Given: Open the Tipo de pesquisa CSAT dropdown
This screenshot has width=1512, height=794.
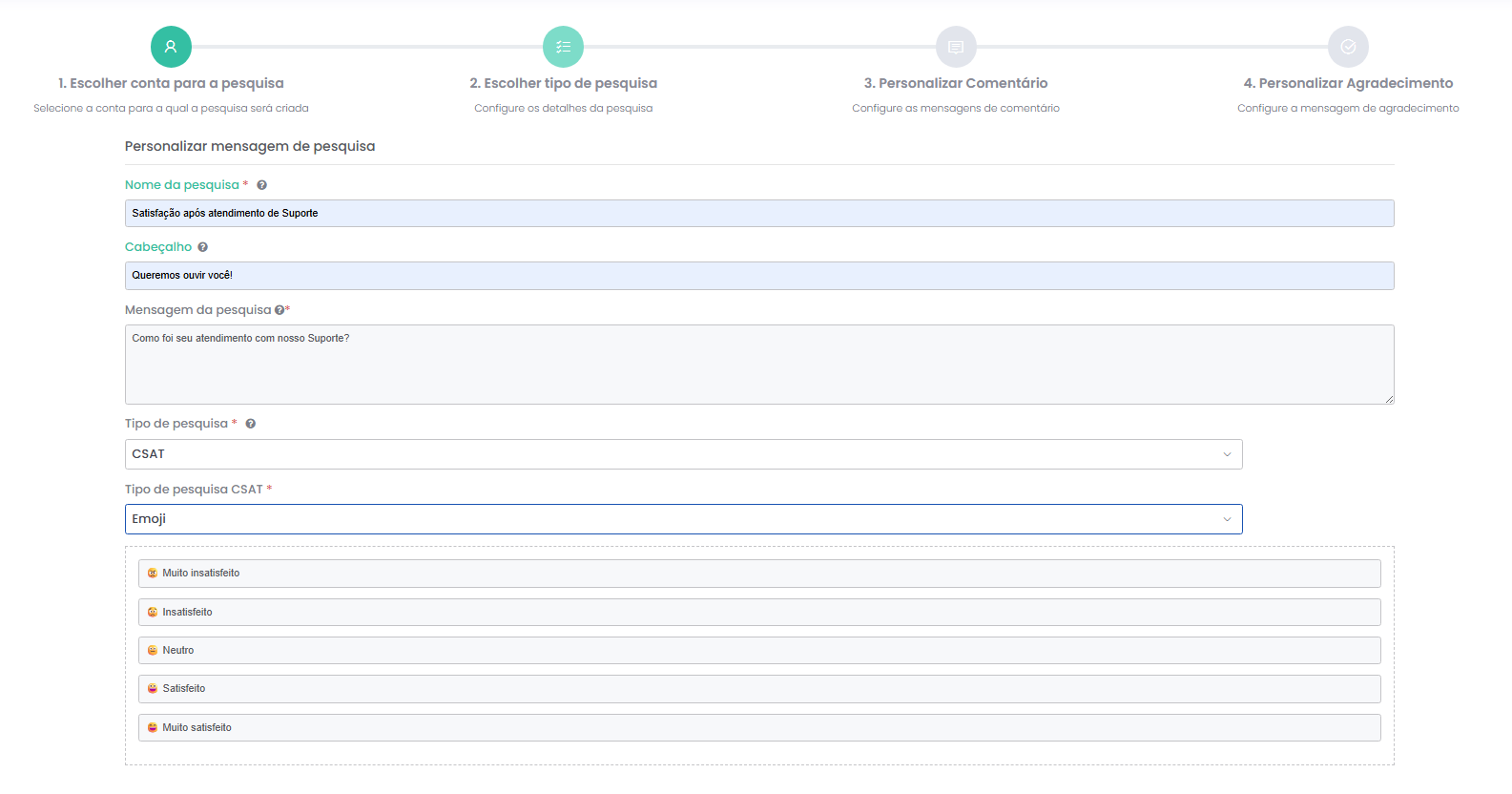Looking at the screenshot, I should [x=682, y=519].
